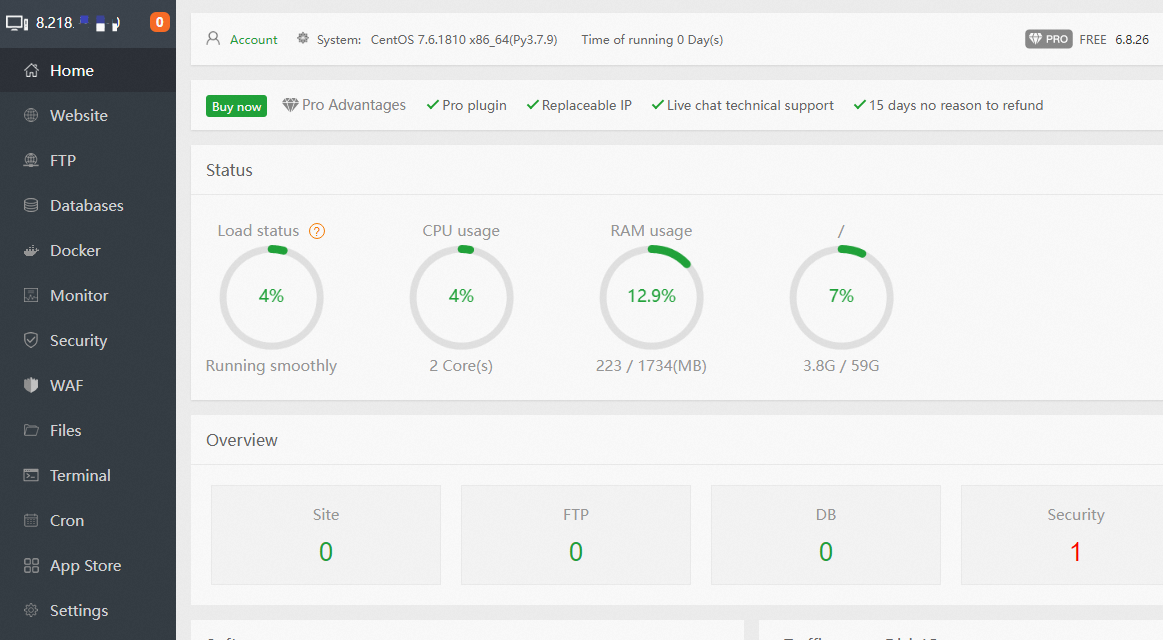Click the Live chat technical support label

click(750, 105)
